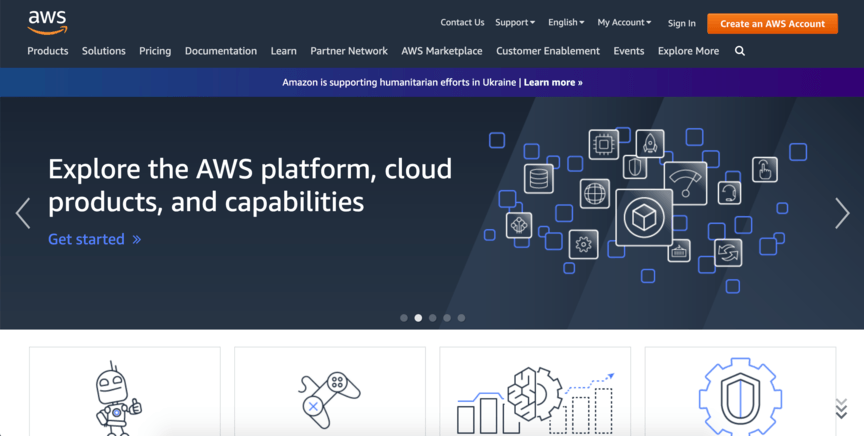The width and height of the screenshot is (864, 436).
Task: Go to previous carousel slide arrow
Action: (x=23, y=213)
